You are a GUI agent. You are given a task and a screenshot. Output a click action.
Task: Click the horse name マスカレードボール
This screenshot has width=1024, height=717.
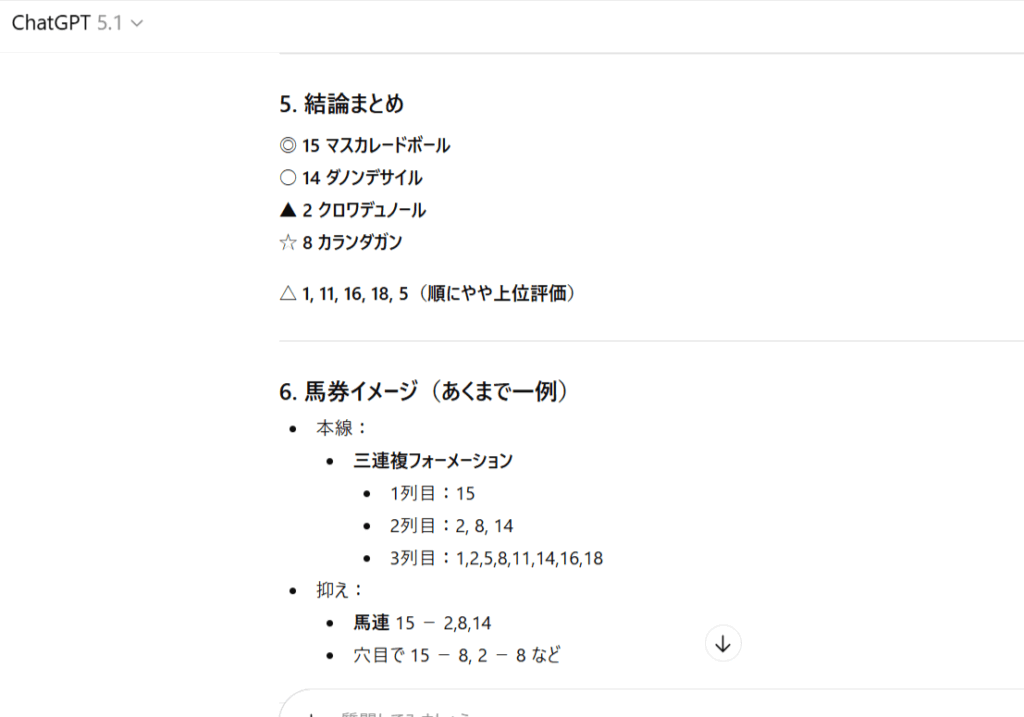pos(387,146)
